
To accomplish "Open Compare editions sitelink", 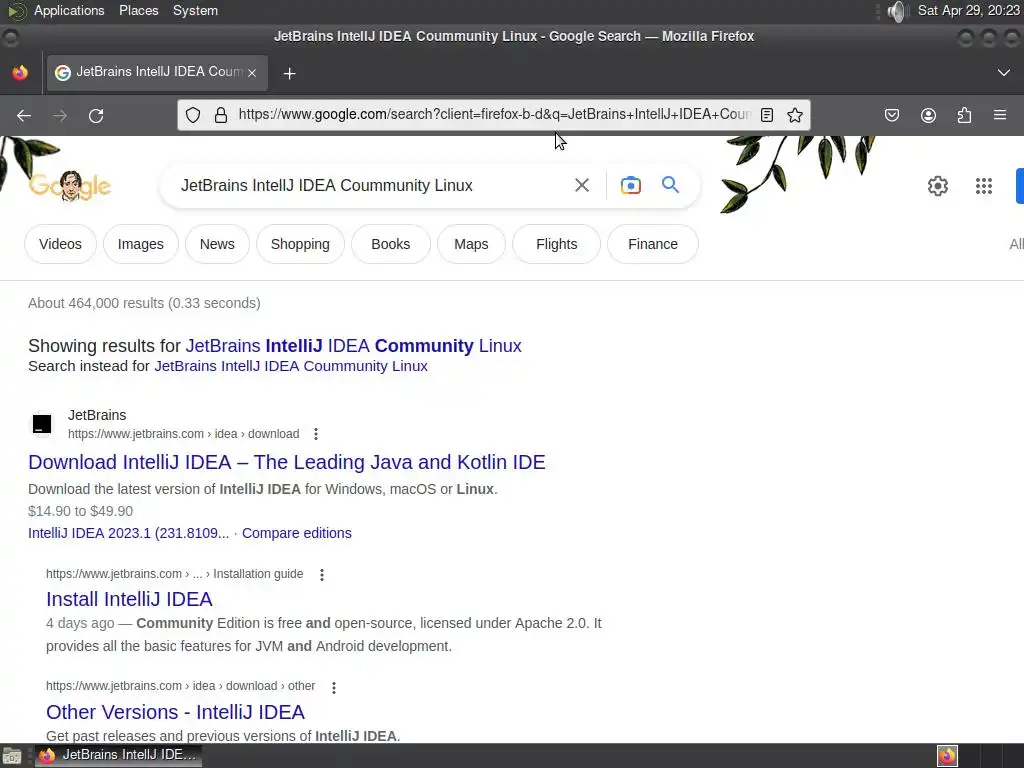I will point(296,534).
